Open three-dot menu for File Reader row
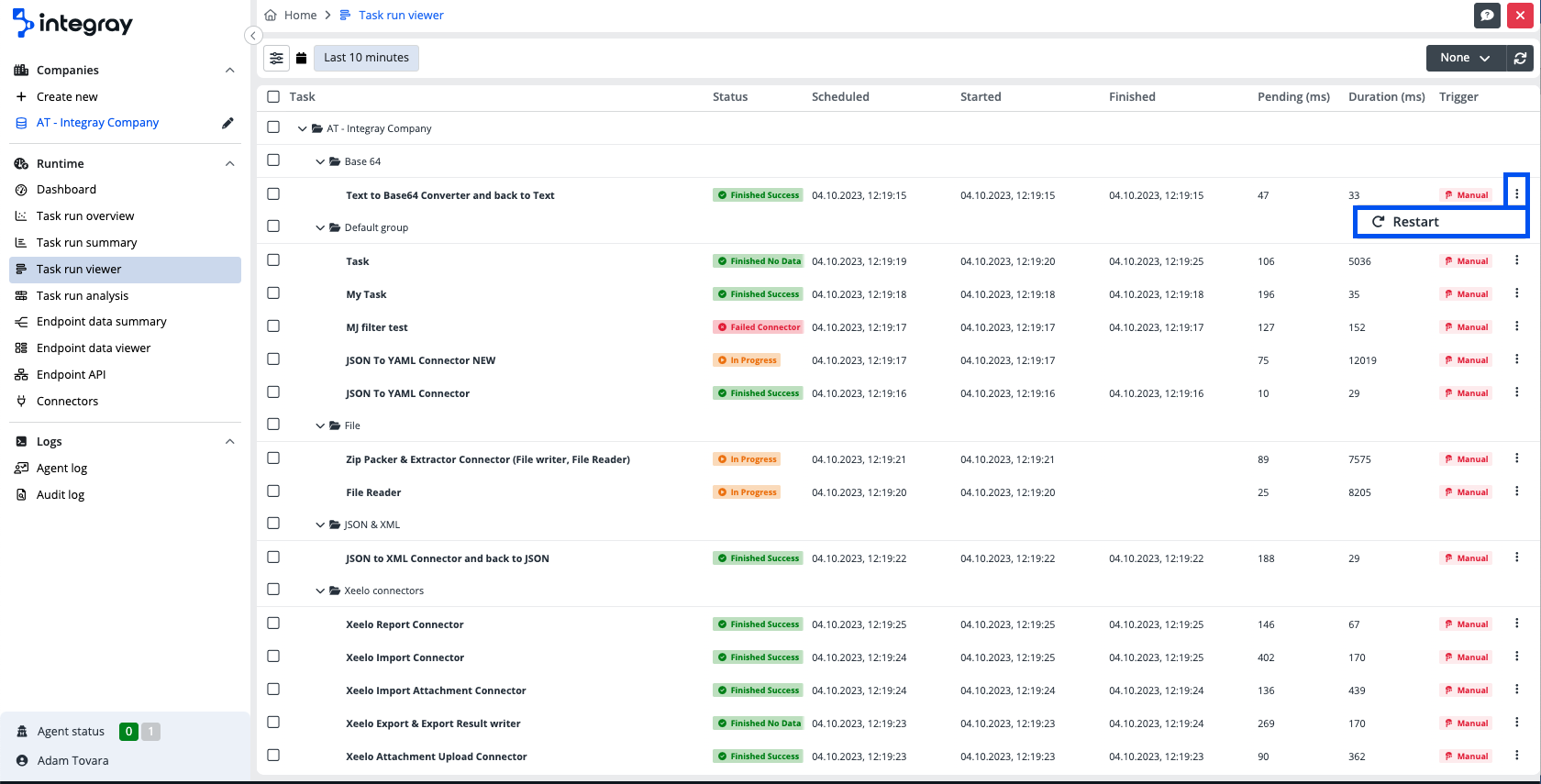1541x784 pixels. [x=1516, y=491]
